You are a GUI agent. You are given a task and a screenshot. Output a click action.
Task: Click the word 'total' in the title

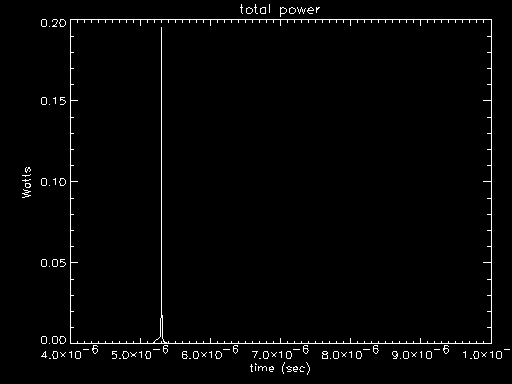pos(255,9)
